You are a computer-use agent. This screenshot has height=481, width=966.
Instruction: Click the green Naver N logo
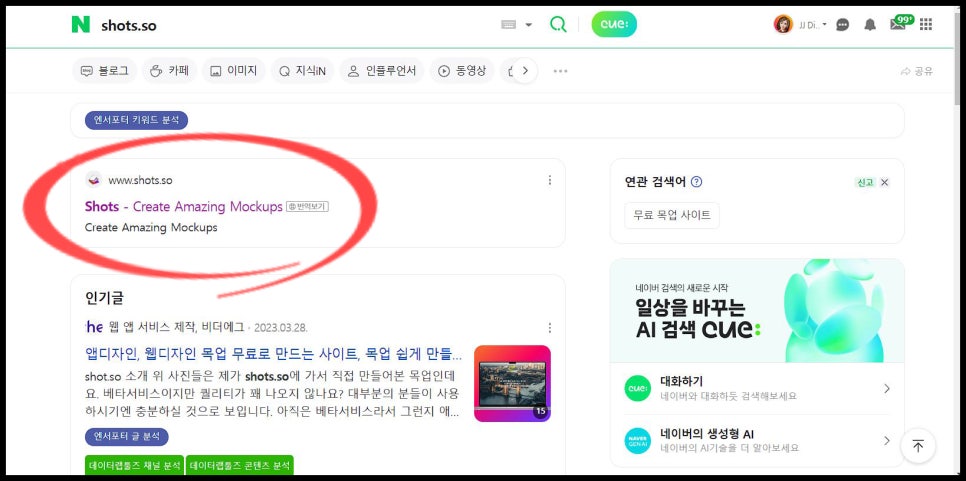tap(81, 25)
